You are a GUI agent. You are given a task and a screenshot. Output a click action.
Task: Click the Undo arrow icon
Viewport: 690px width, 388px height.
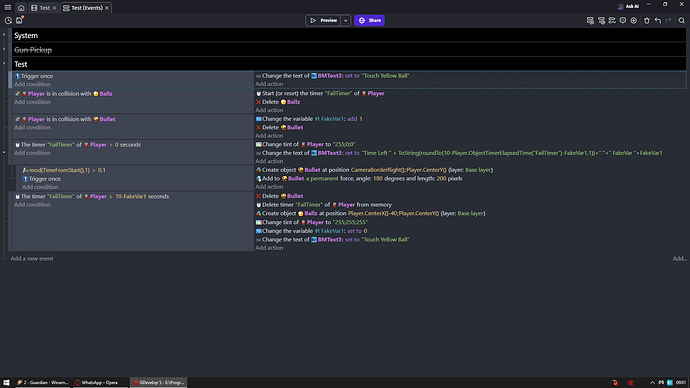click(x=657, y=21)
